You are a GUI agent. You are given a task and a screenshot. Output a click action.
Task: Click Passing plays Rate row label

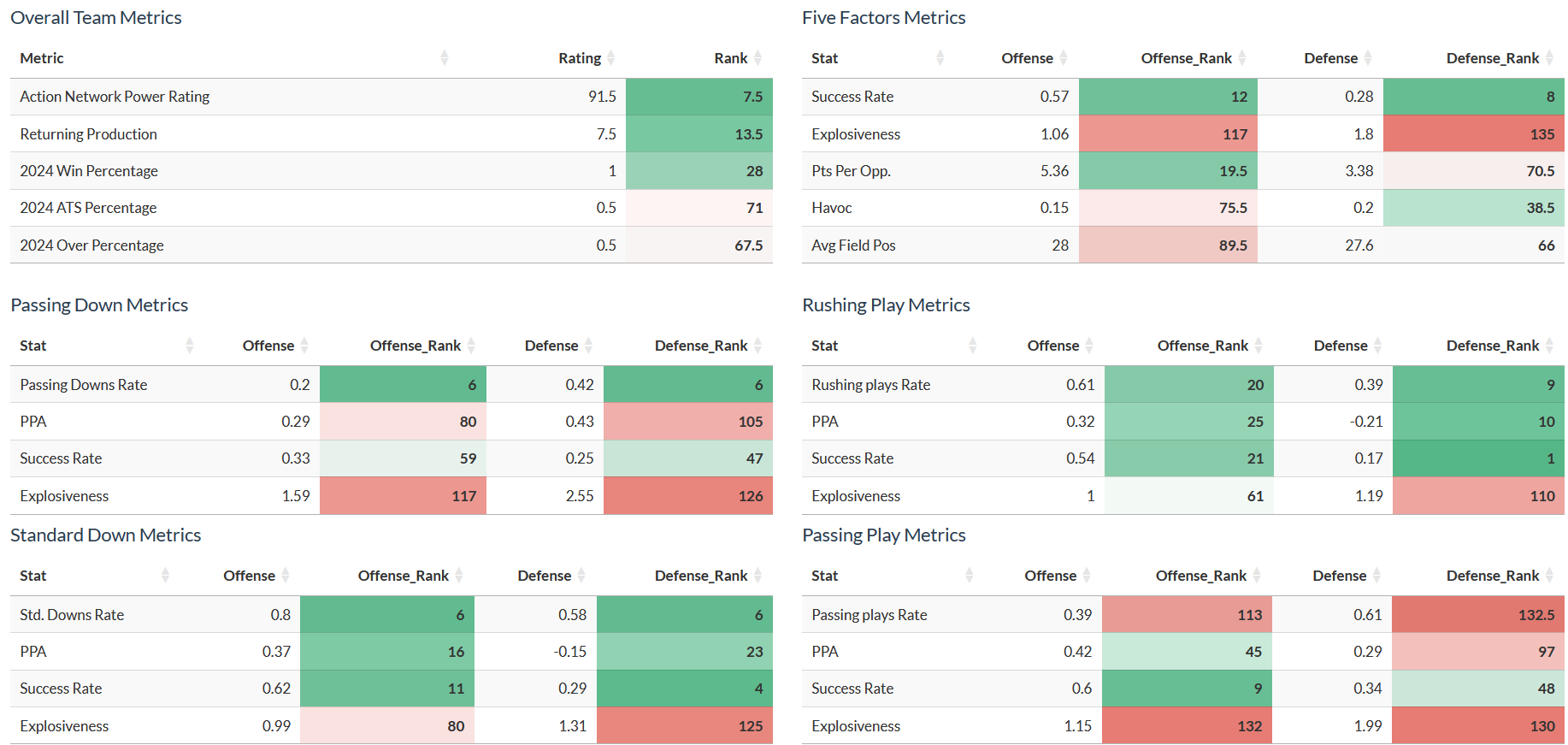point(869,615)
